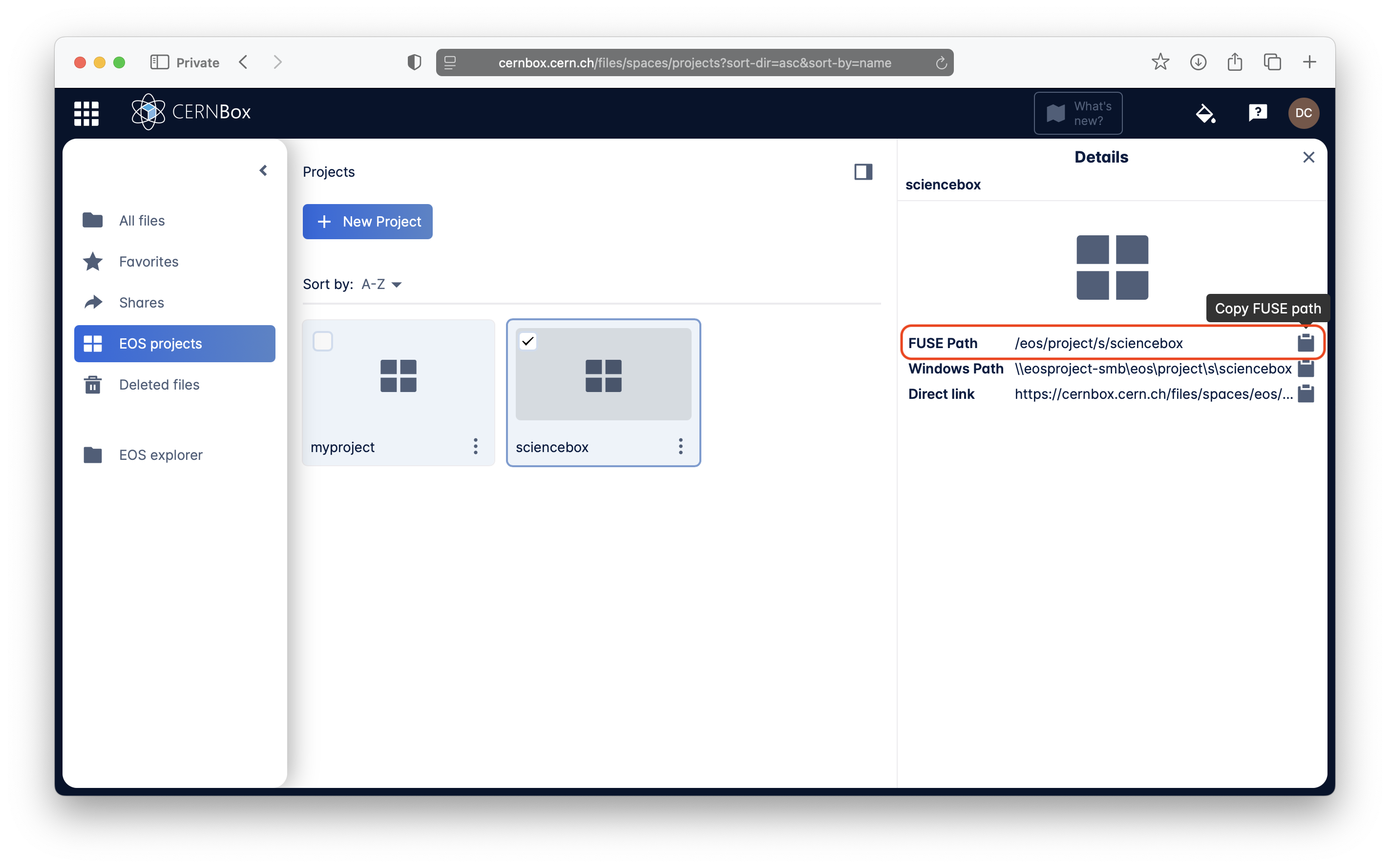Click the Details panel heading
This screenshot has width=1390, height=868.
pyautogui.click(x=1101, y=157)
